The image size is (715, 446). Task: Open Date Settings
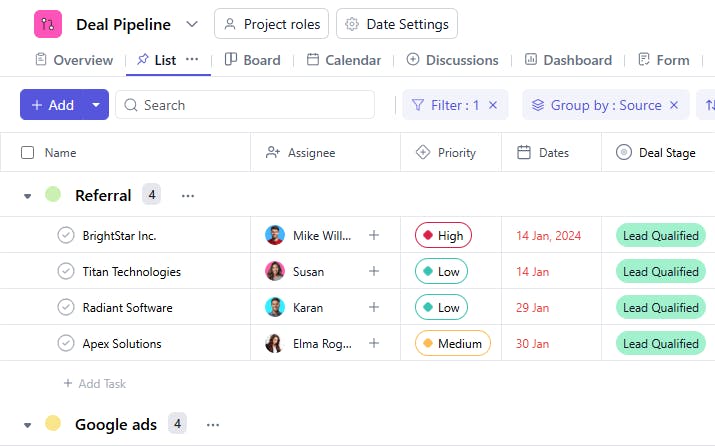click(397, 24)
